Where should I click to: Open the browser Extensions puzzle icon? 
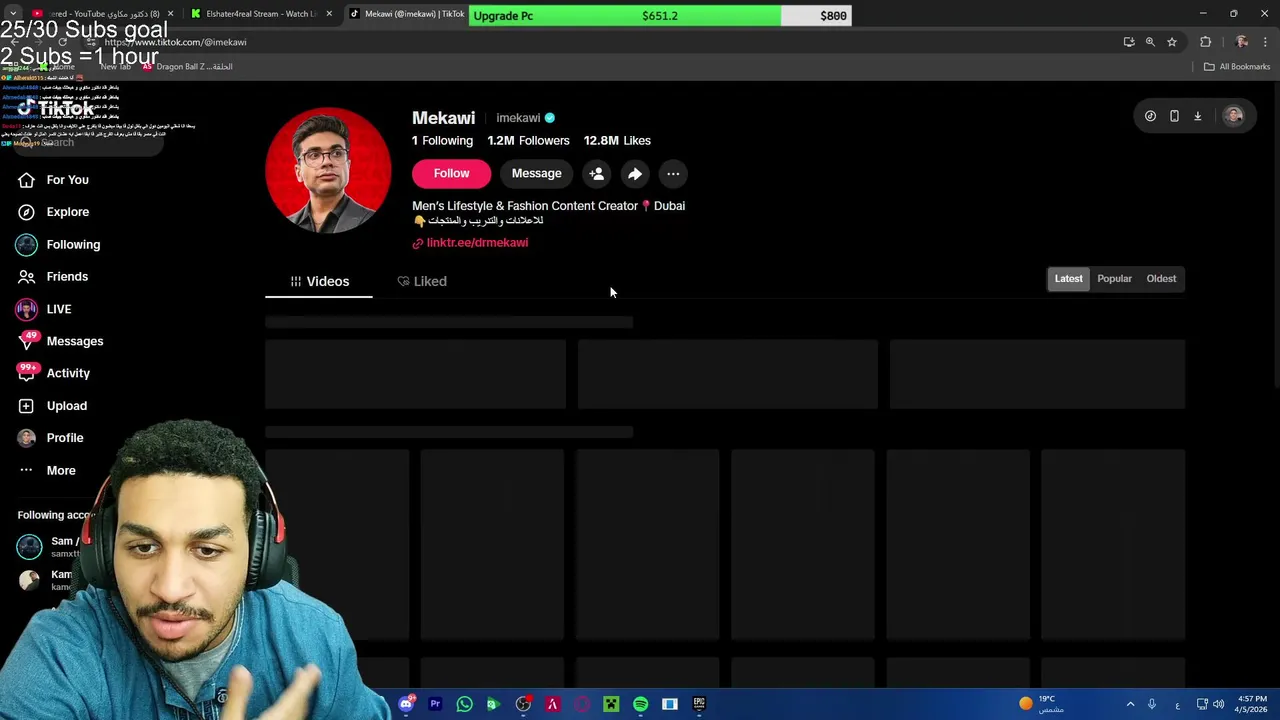point(1205,42)
